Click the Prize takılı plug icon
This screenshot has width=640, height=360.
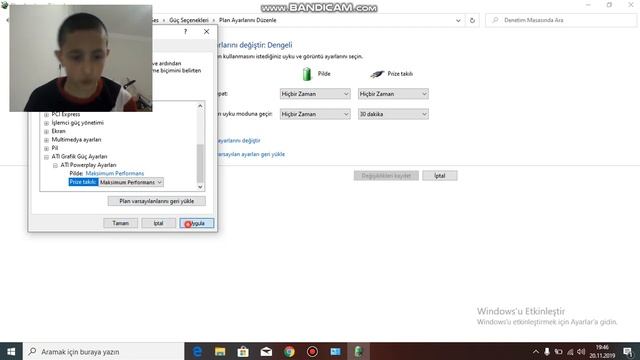pyautogui.click(x=377, y=74)
